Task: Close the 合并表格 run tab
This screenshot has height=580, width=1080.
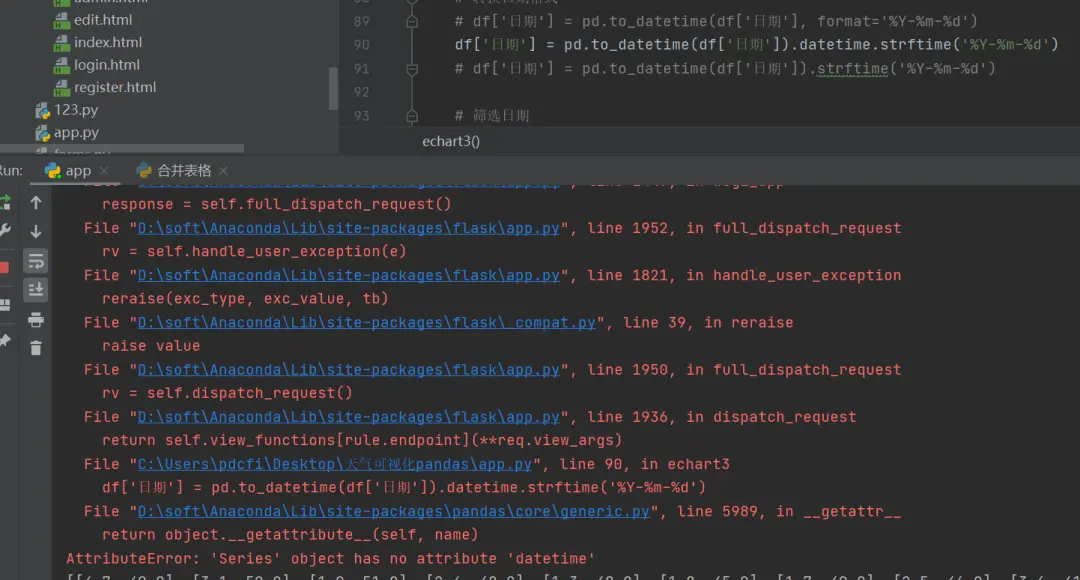Action: [x=223, y=171]
